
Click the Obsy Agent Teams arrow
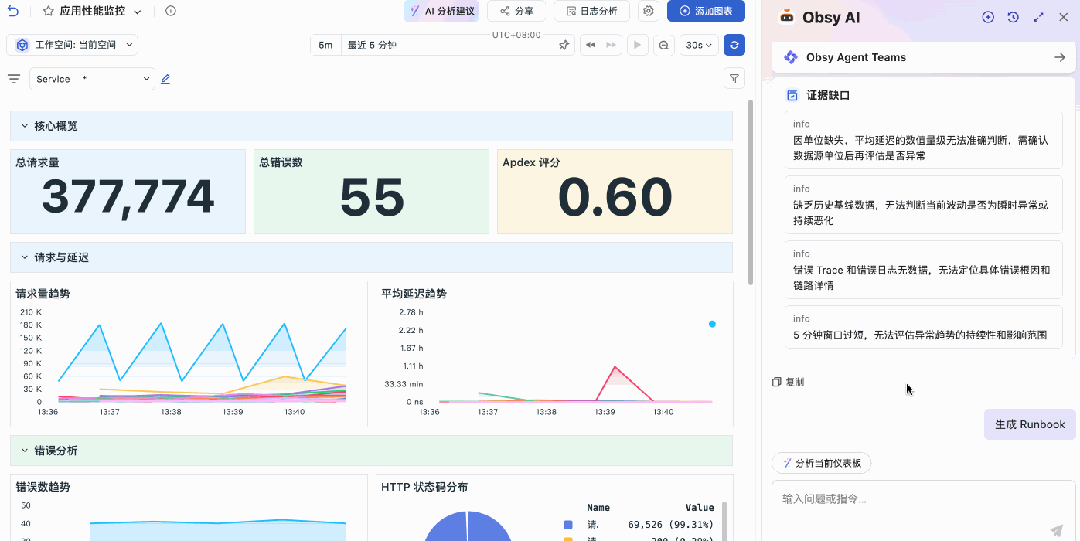click(x=1060, y=57)
